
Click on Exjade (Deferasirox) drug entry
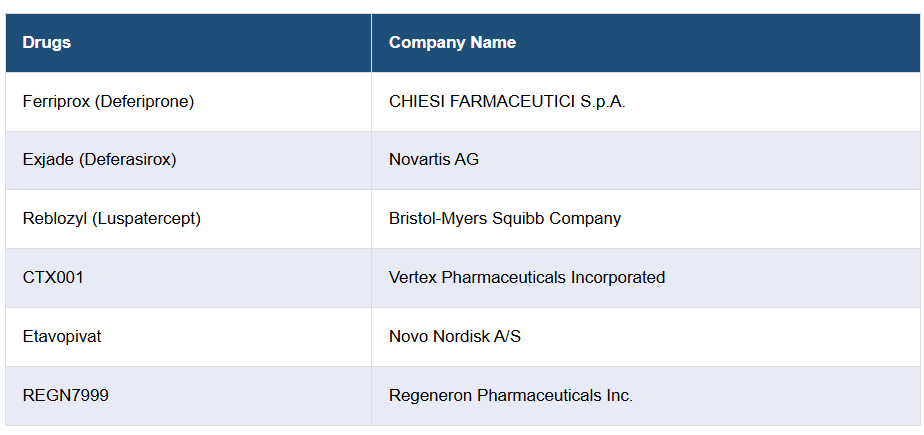click(99, 160)
